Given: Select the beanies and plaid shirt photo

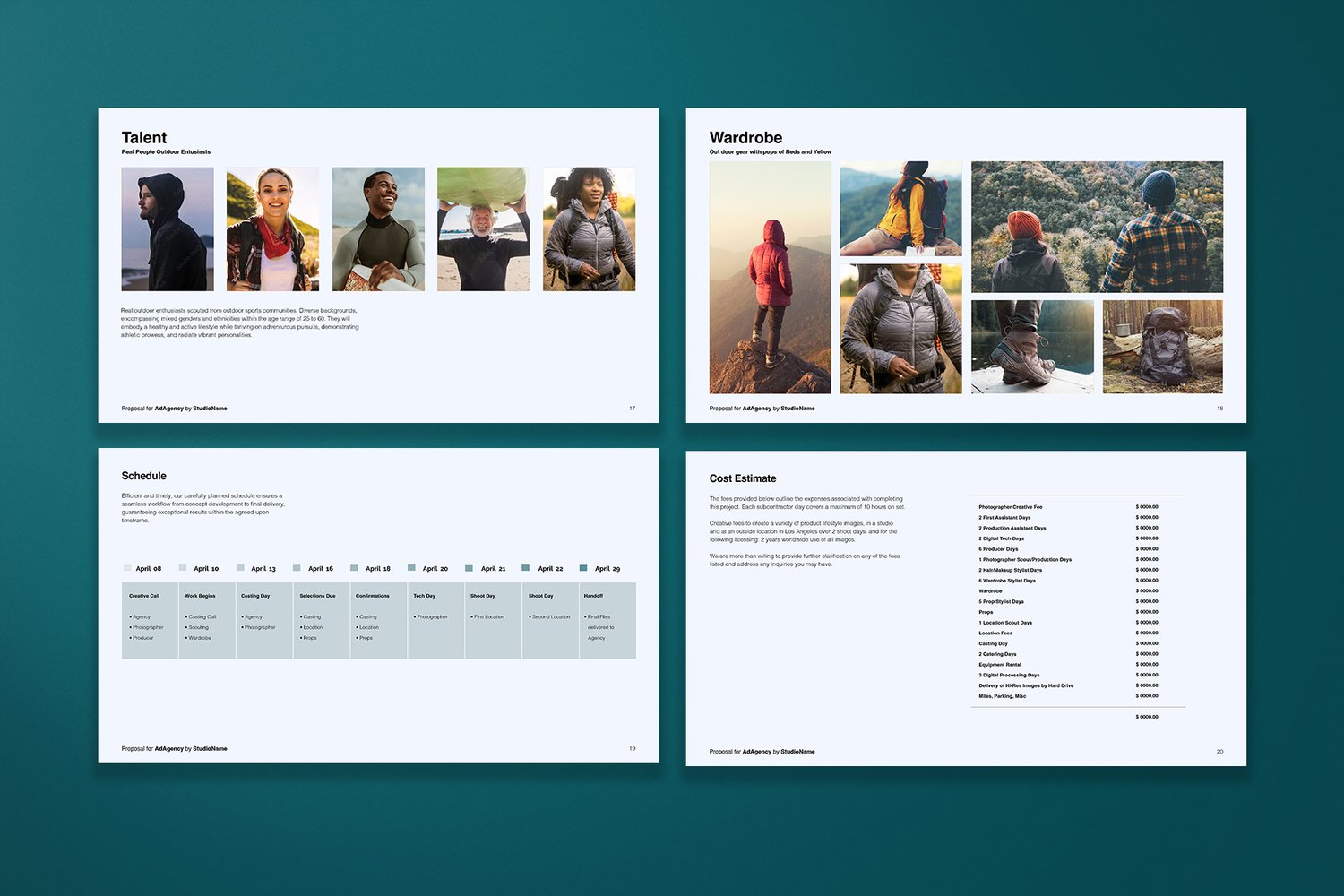Looking at the screenshot, I should (x=1097, y=227).
